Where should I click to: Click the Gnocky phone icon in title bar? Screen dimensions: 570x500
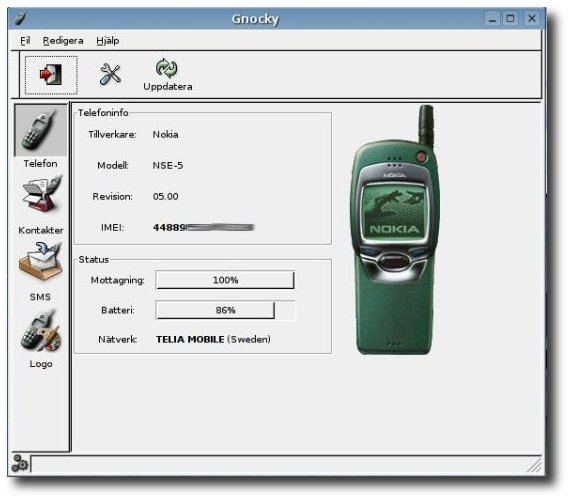[21, 18]
